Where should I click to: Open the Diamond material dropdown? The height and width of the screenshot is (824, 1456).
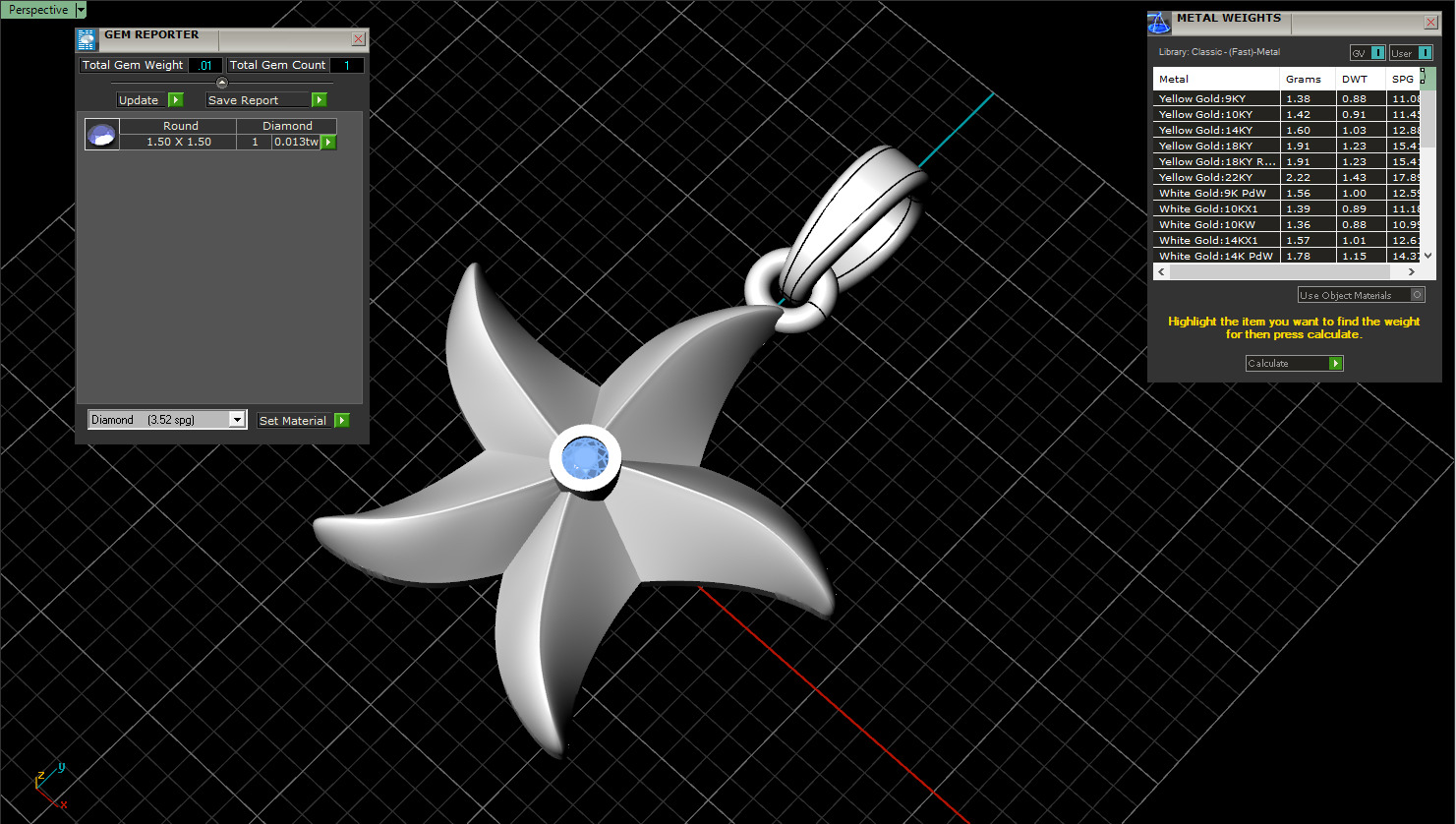coord(237,420)
